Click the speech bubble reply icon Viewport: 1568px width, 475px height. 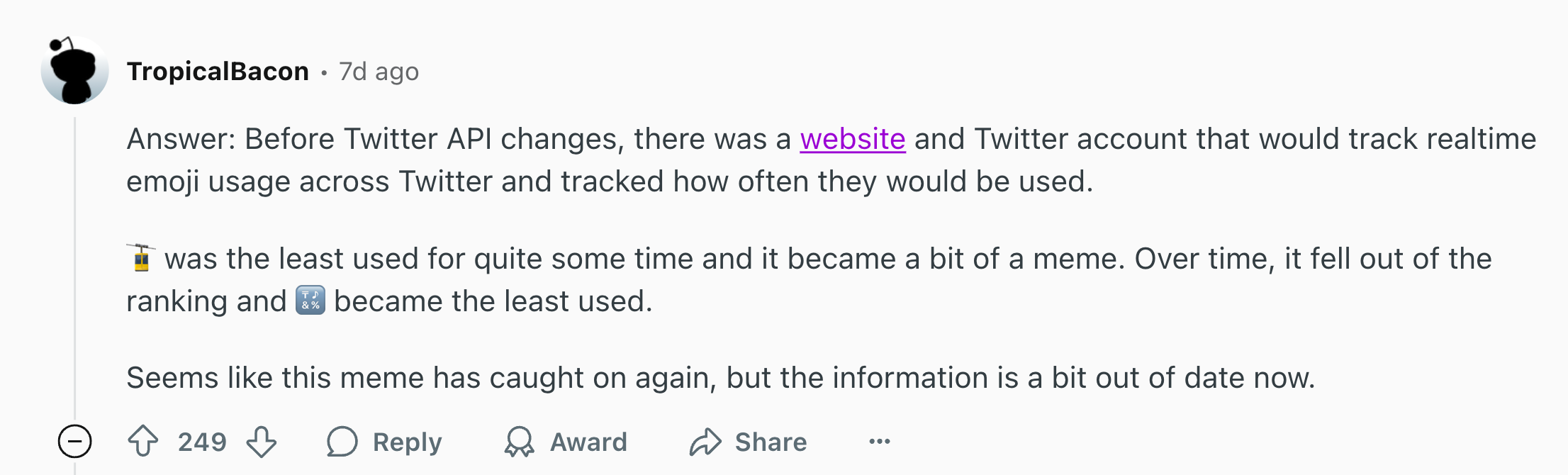point(342,441)
